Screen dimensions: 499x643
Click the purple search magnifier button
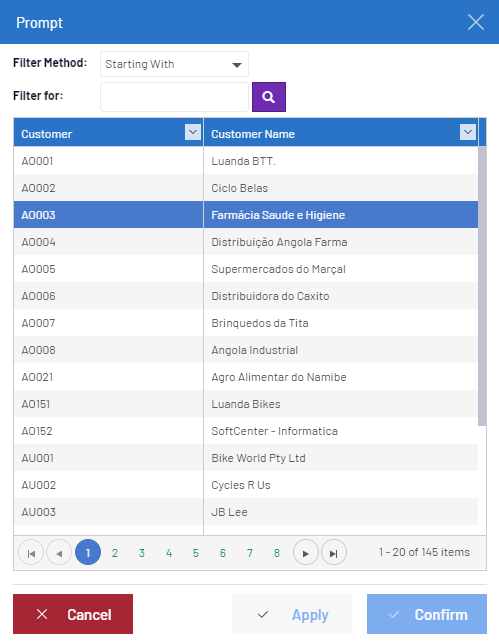point(269,97)
